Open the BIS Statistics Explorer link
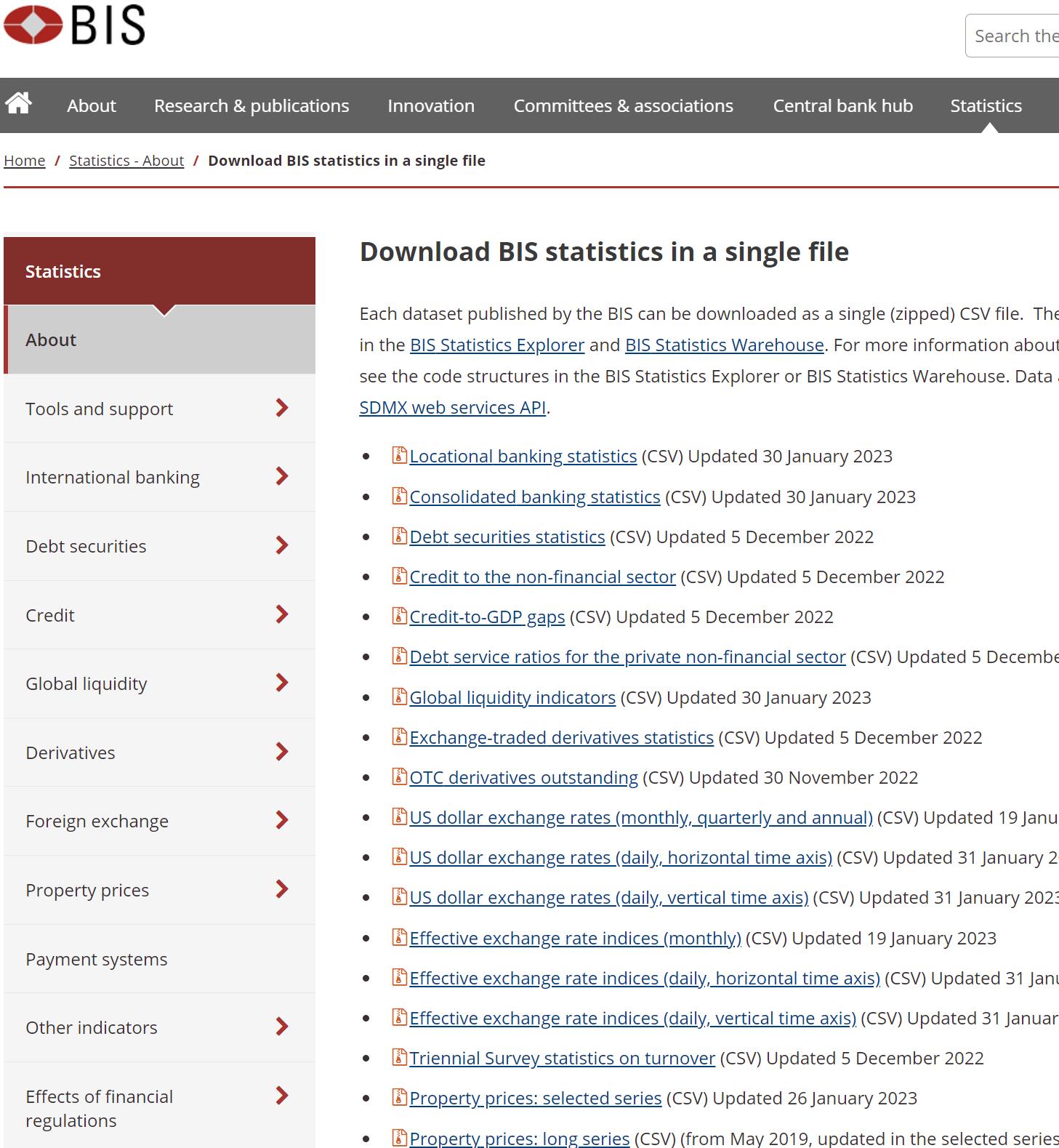The height and width of the screenshot is (1148, 1059). pyautogui.click(x=497, y=345)
